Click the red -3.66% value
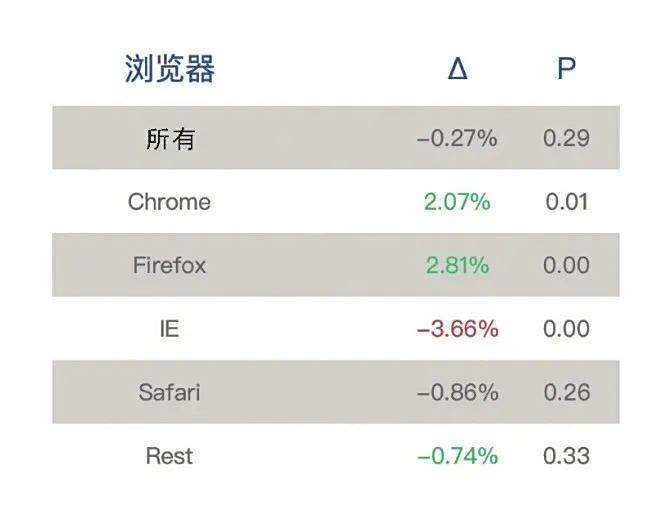Viewport: 668px width, 522px height. [457, 329]
